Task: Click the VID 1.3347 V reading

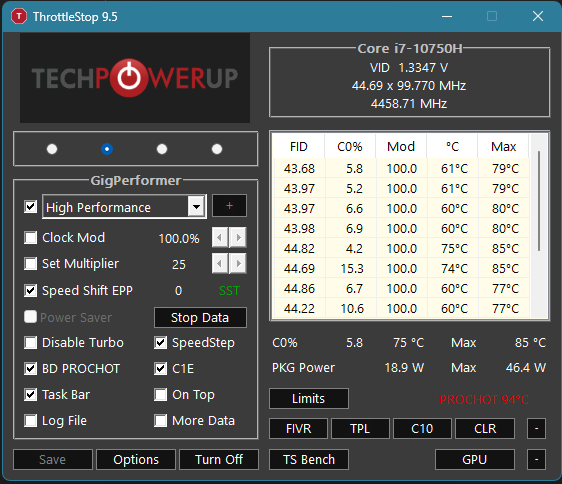Action: pyautogui.click(x=409, y=68)
